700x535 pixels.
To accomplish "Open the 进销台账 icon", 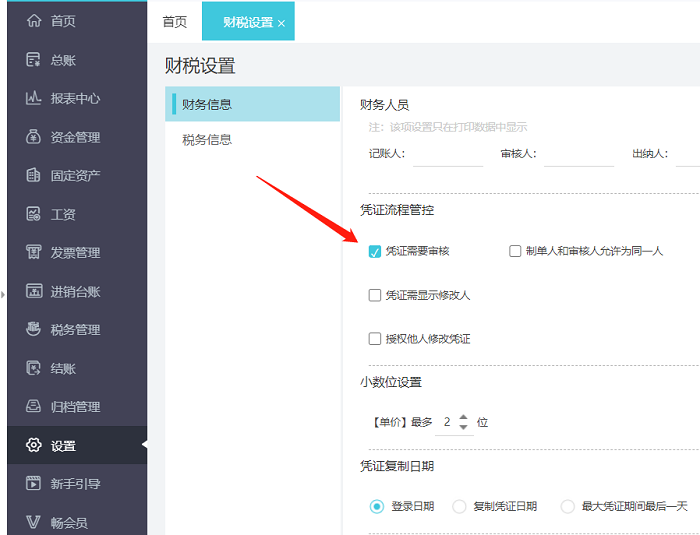I will pyautogui.click(x=34, y=291).
